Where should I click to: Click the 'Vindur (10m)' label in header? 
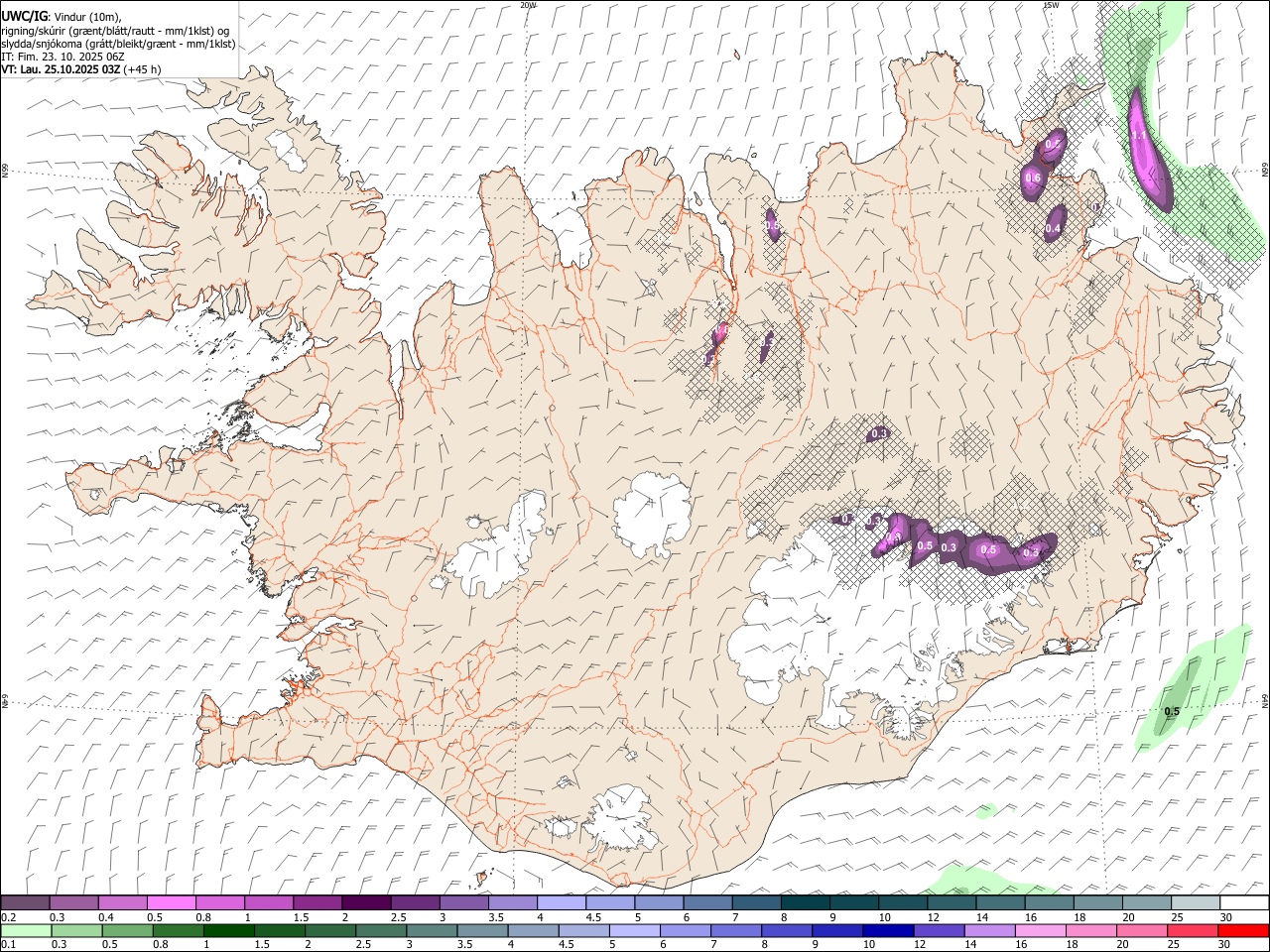[86, 17]
